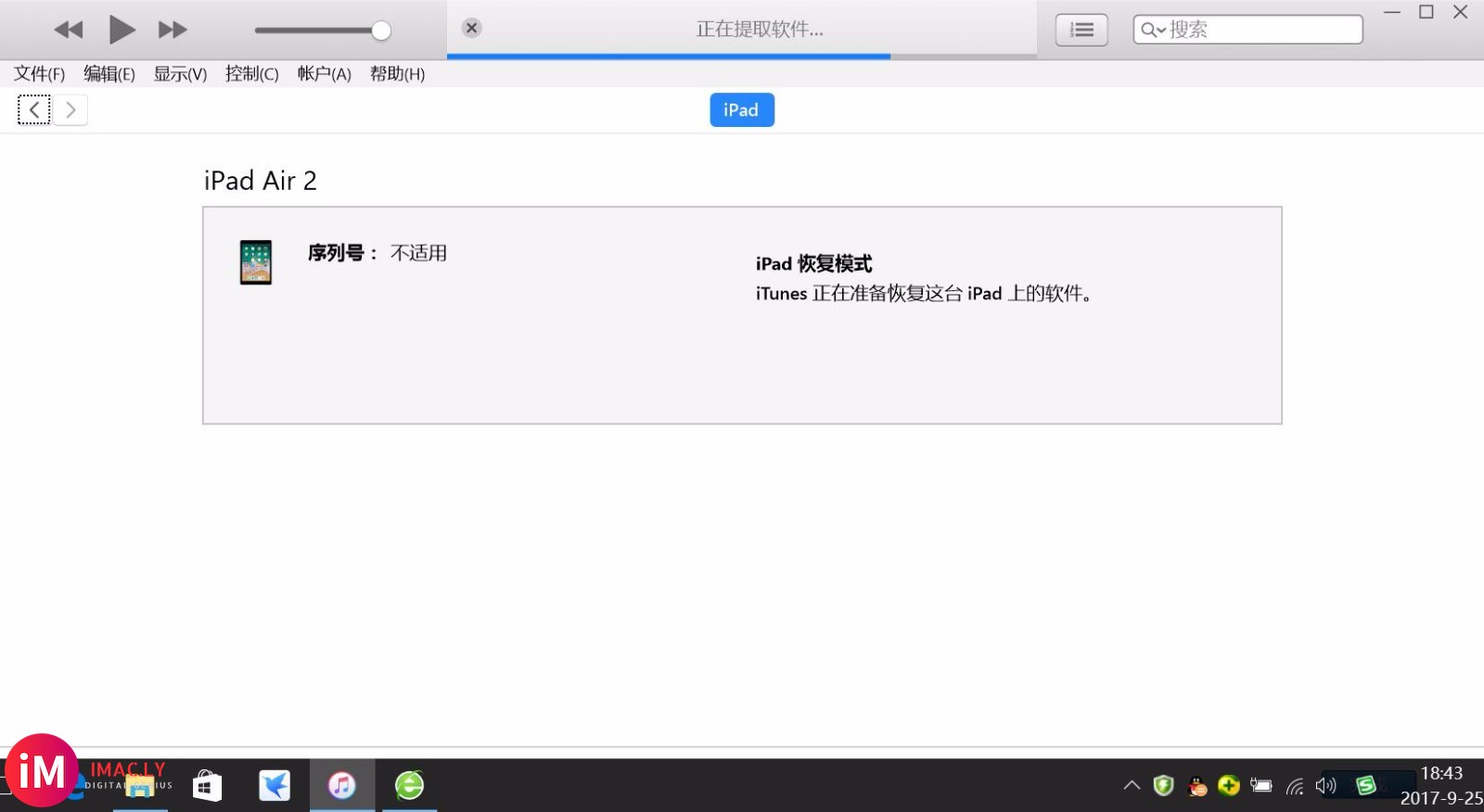Close the iTunes window
1484x812 pixels.
click(1460, 12)
